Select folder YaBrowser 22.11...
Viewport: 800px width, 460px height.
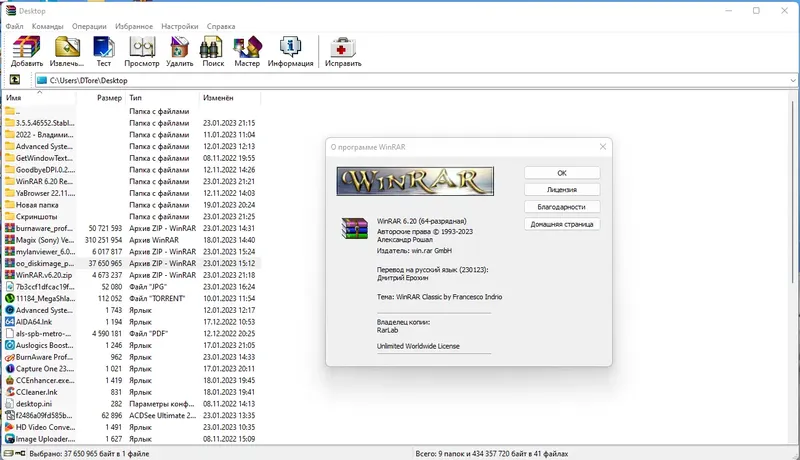tap(132, 193)
